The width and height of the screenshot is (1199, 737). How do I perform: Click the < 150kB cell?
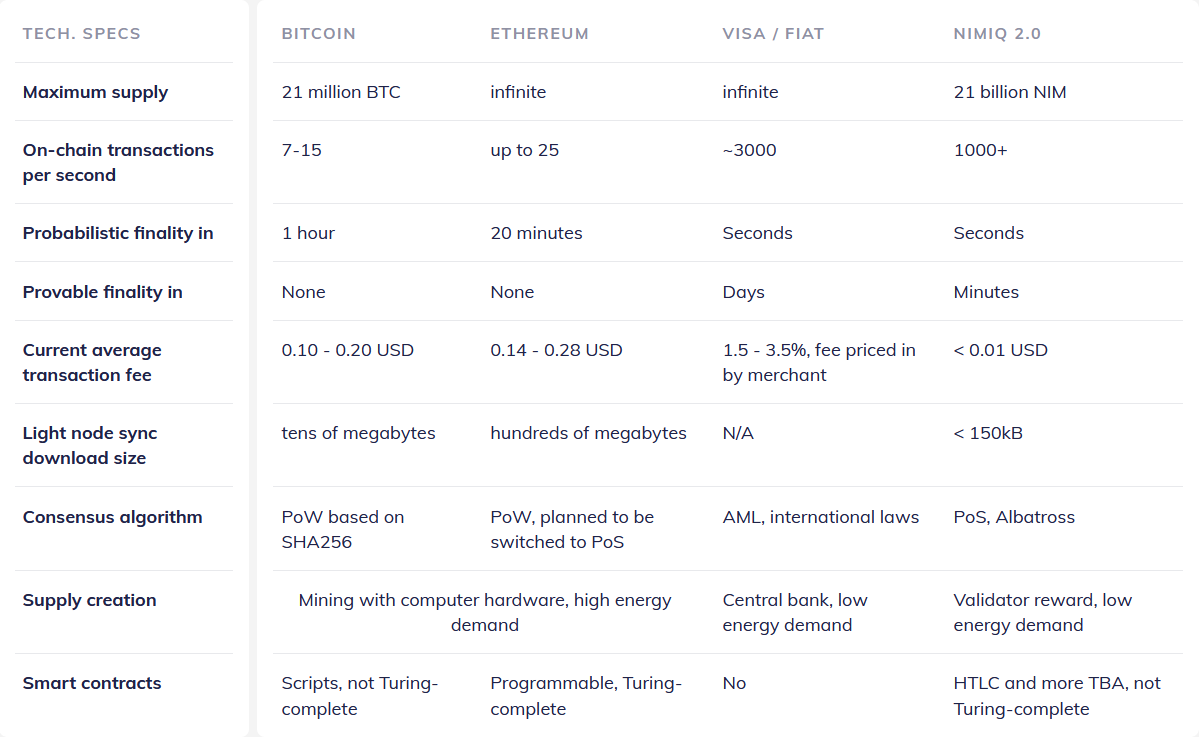click(988, 433)
